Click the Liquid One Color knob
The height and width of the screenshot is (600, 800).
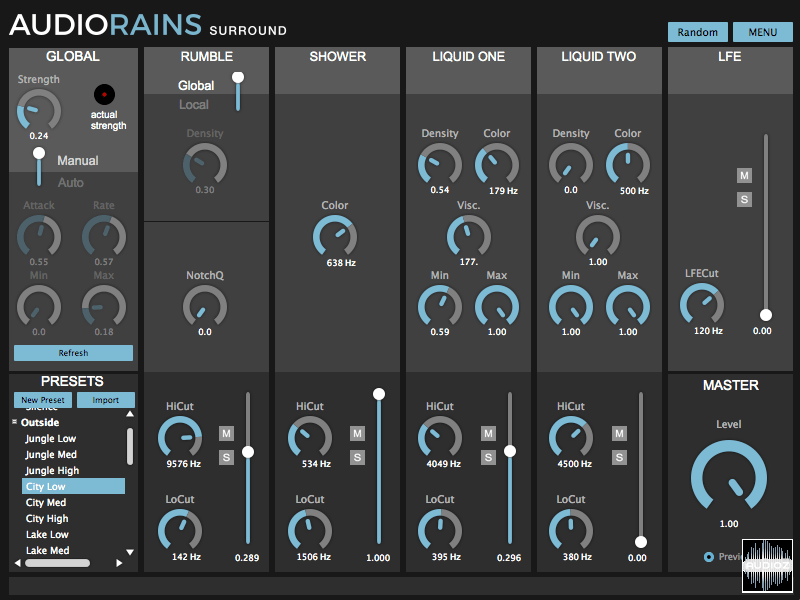click(497, 165)
